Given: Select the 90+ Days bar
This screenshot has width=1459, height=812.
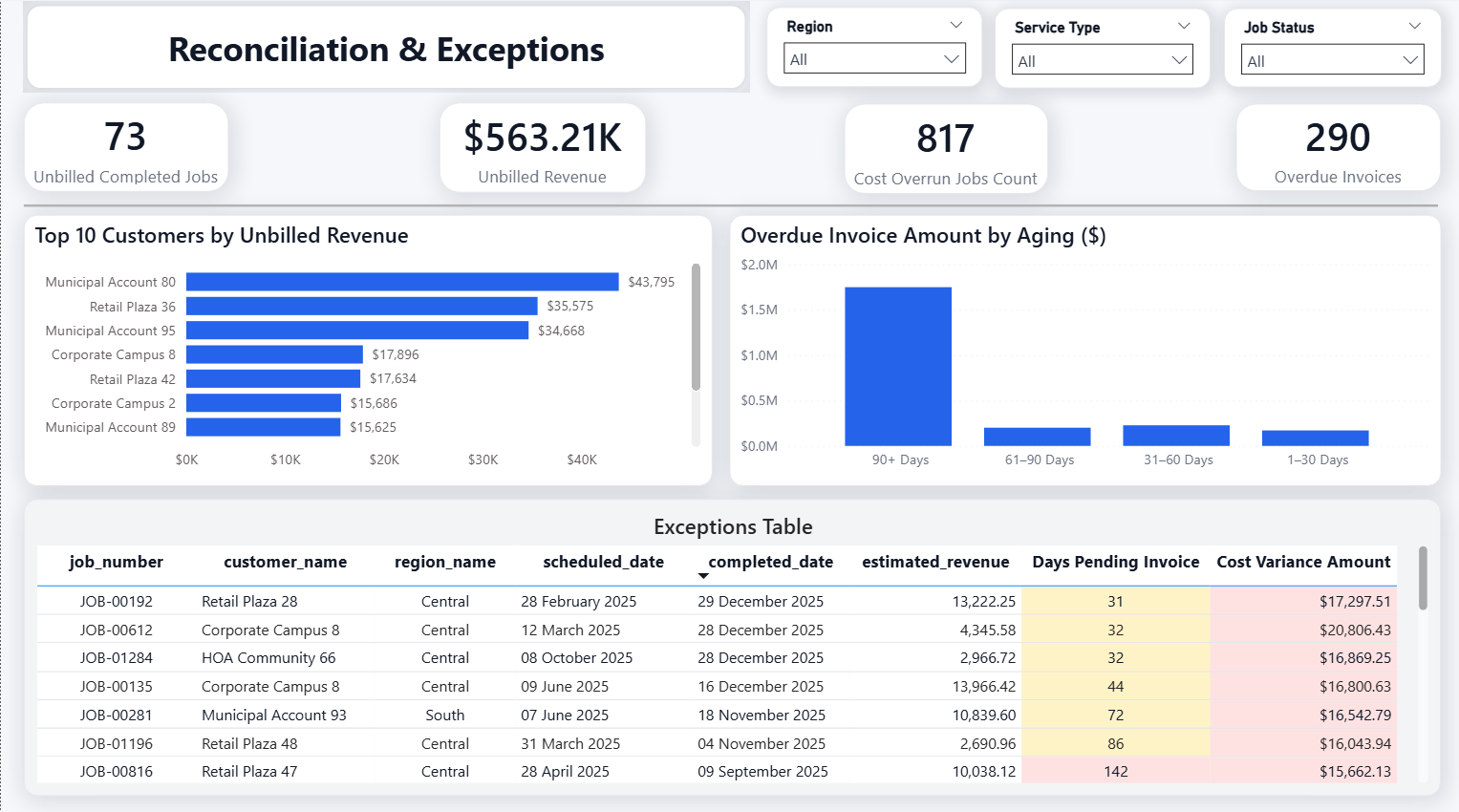Looking at the screenshot, I should click(898, 366).
